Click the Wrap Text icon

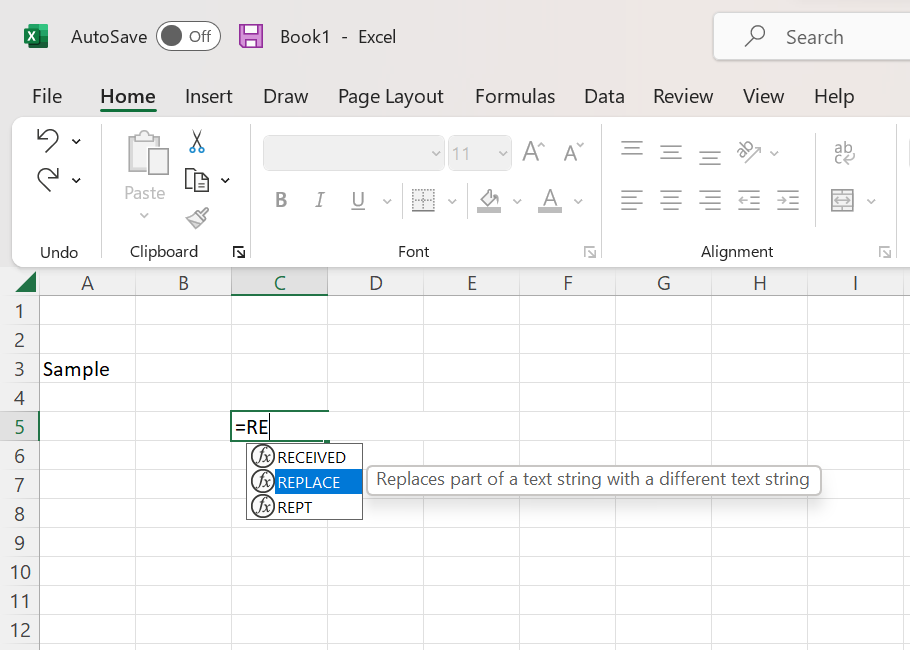844,153
